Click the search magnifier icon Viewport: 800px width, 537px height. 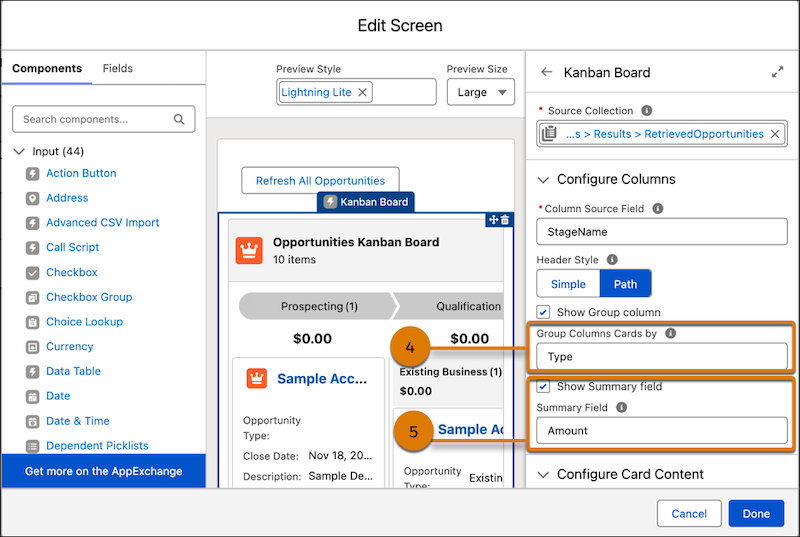pos(179,119)
